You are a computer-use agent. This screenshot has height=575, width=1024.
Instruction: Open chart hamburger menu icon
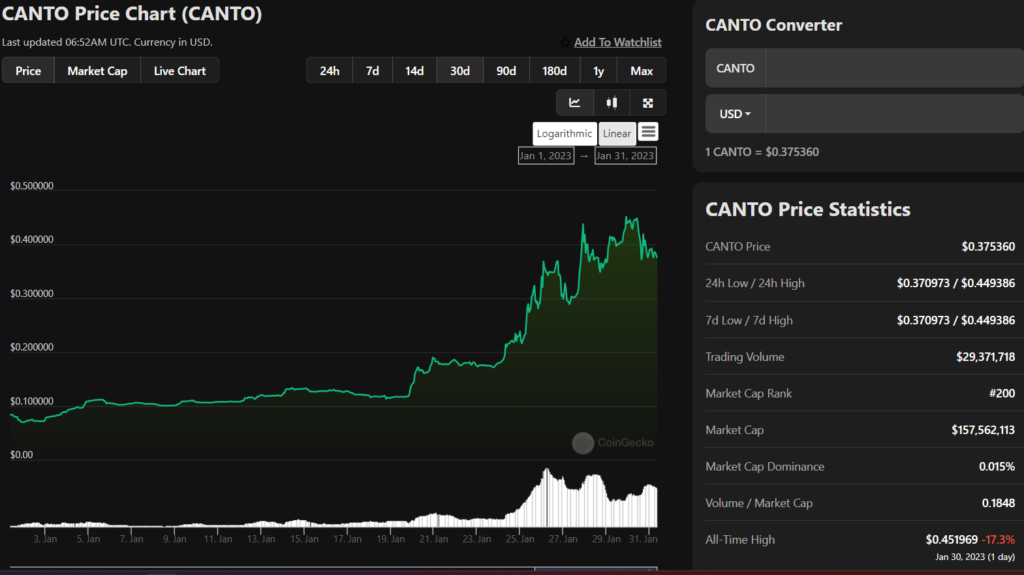pyautogui.click(x=648, y=132)
